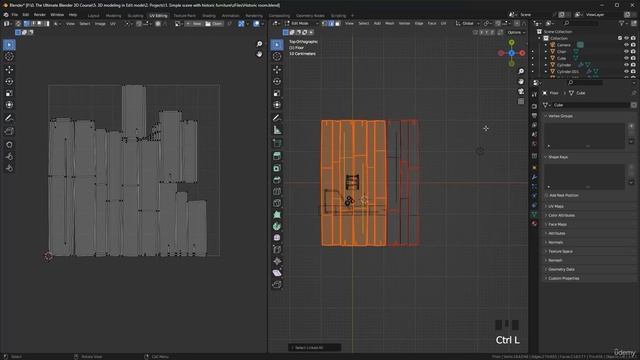Select the Rotate tool in the UV editor
The height and width of the screenshot is (360, 640).
9,81
